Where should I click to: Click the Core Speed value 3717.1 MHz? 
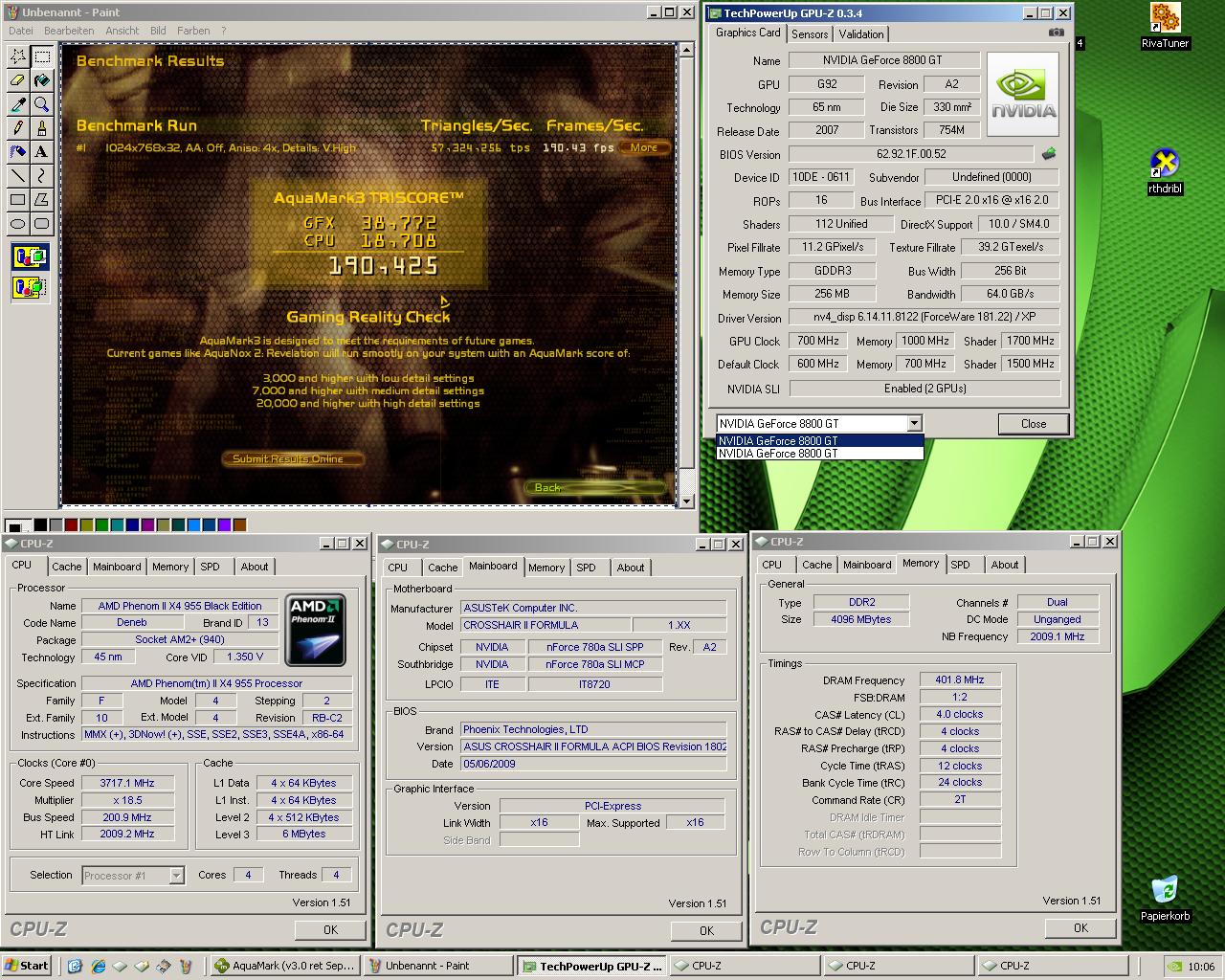(x=126, y=783)
